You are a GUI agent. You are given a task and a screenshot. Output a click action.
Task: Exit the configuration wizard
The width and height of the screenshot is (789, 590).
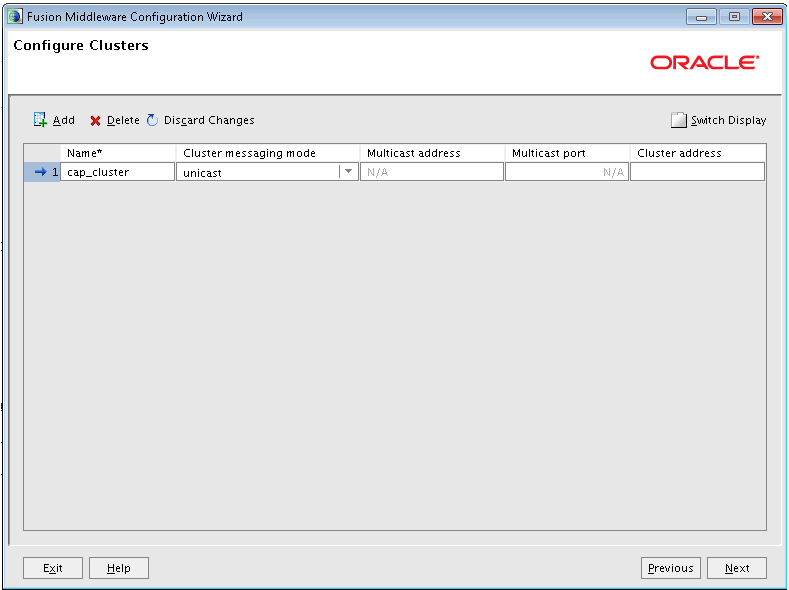pos(53,568)
